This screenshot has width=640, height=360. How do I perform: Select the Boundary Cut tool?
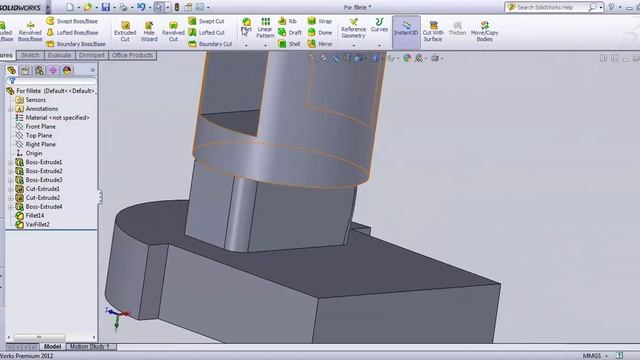(x=210, y=44)
